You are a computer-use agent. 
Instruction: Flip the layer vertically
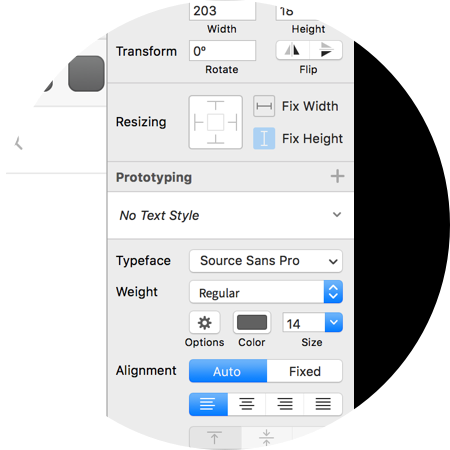point(326,50)
